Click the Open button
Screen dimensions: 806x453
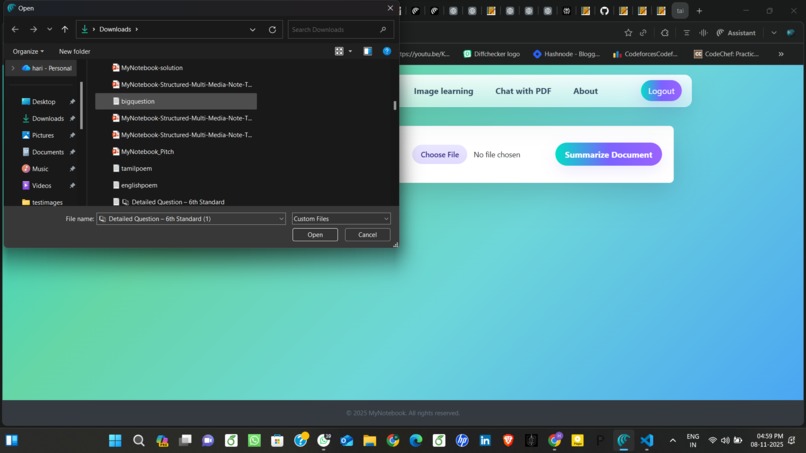[x=315, y=234]
